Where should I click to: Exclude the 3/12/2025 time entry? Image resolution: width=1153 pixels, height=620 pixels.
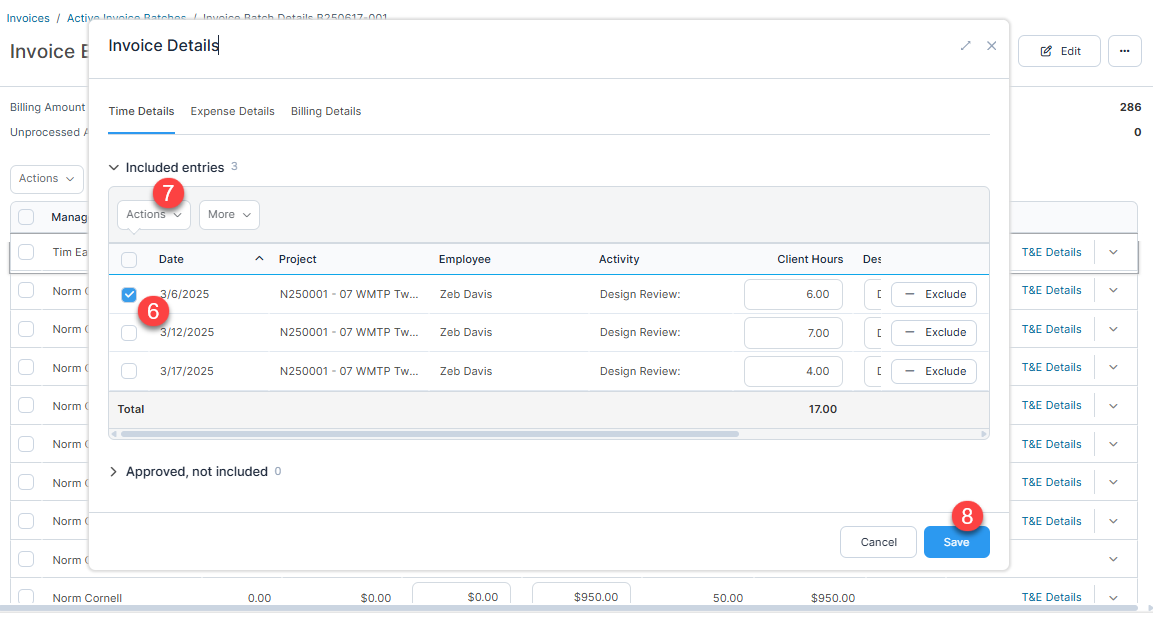[934, 332]
